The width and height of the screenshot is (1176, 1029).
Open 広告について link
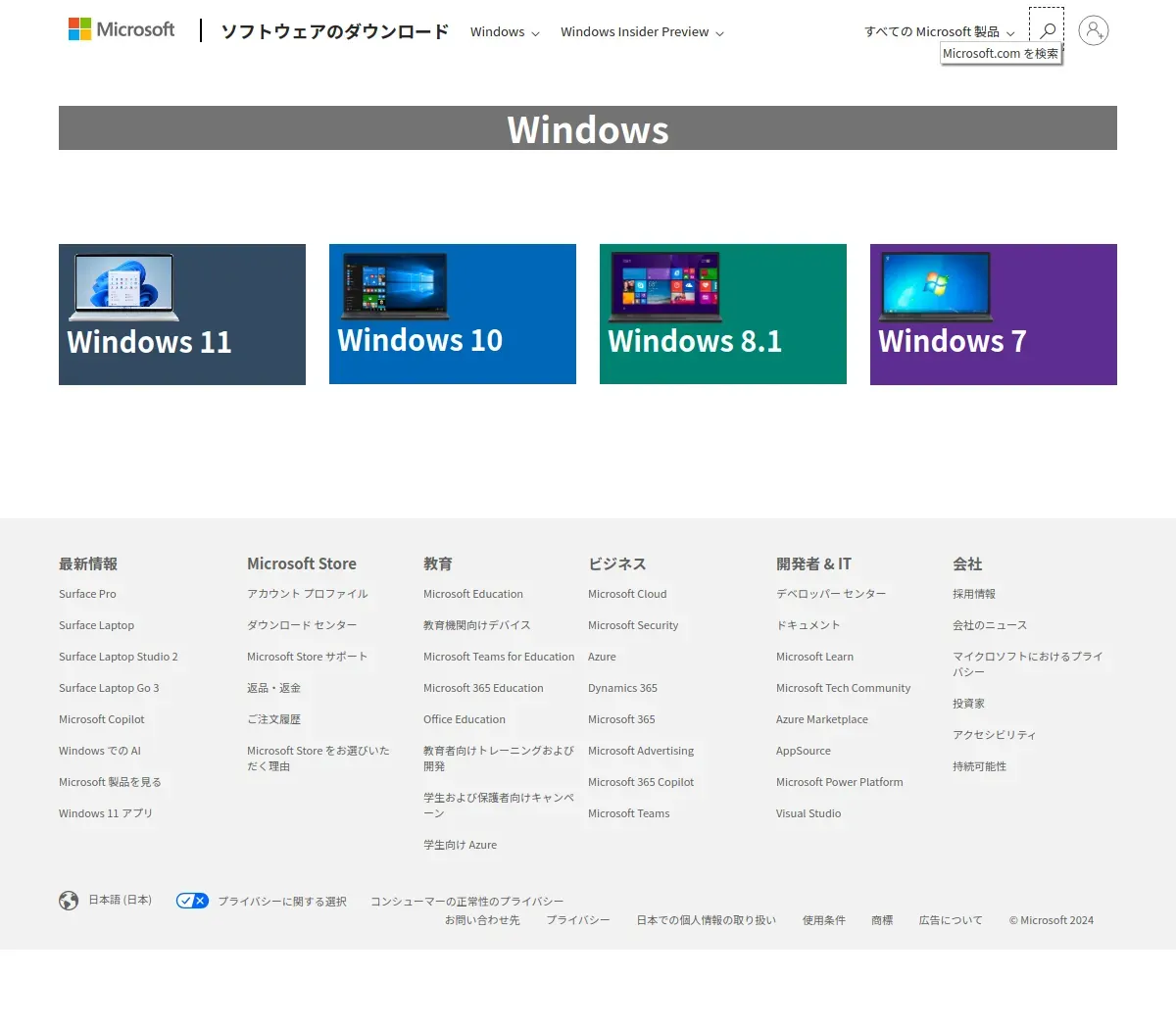coord(951,920)
